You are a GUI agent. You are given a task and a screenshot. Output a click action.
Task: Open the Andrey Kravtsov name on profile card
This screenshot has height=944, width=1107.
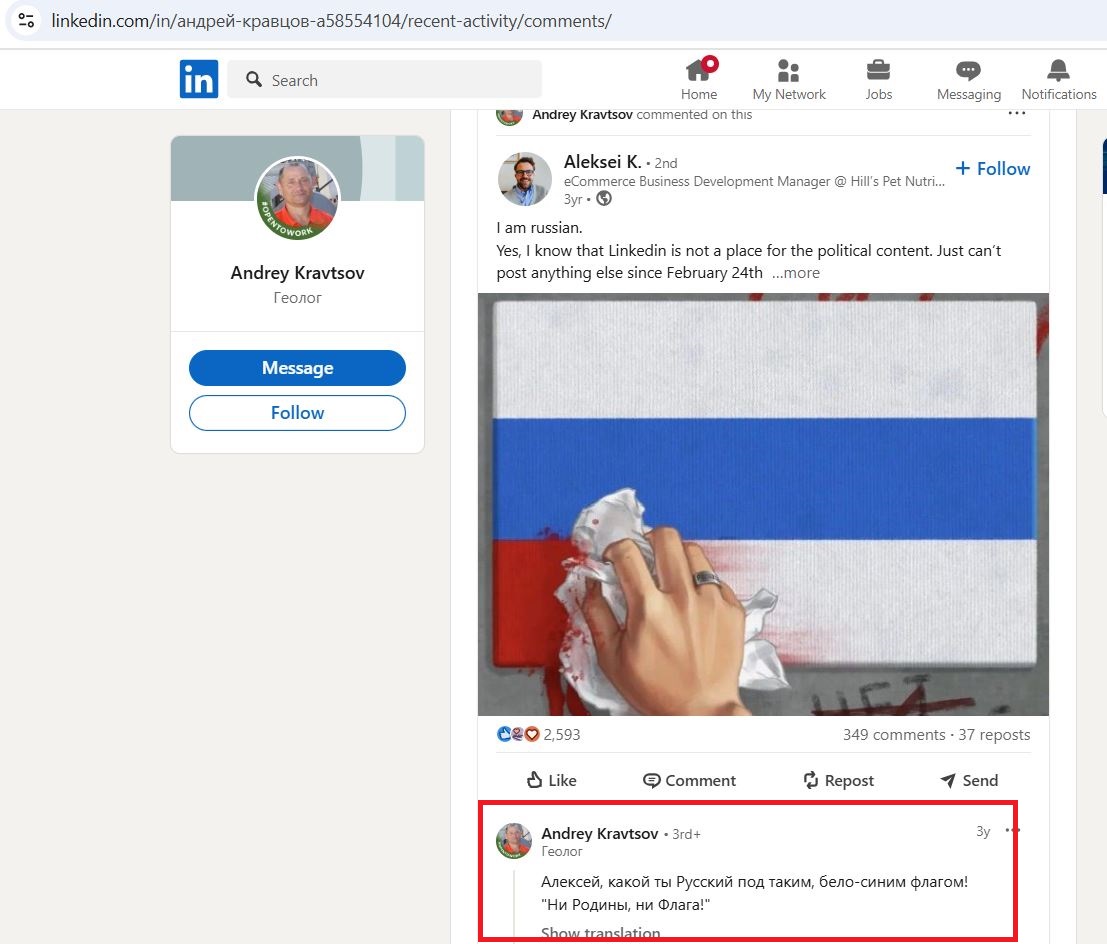[x=297, y=273]
